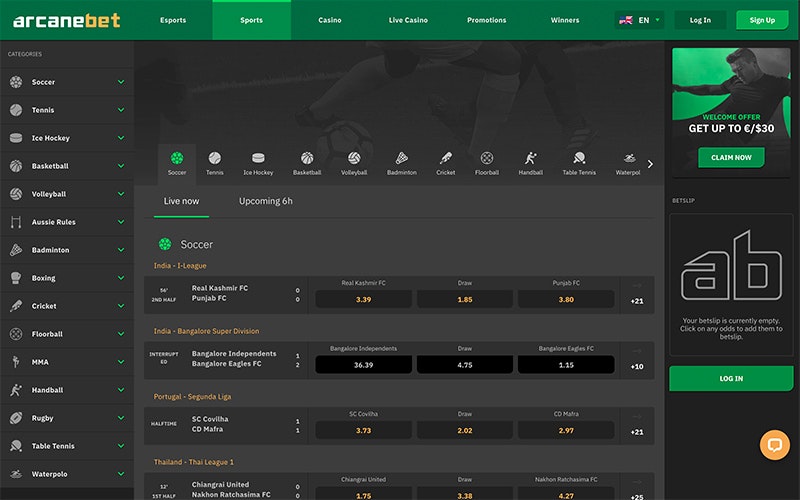The image size is (800, 500).
Task: Select the Tennis icon in sports carousel
Action: pyautogui.click(x=215, y=158)
